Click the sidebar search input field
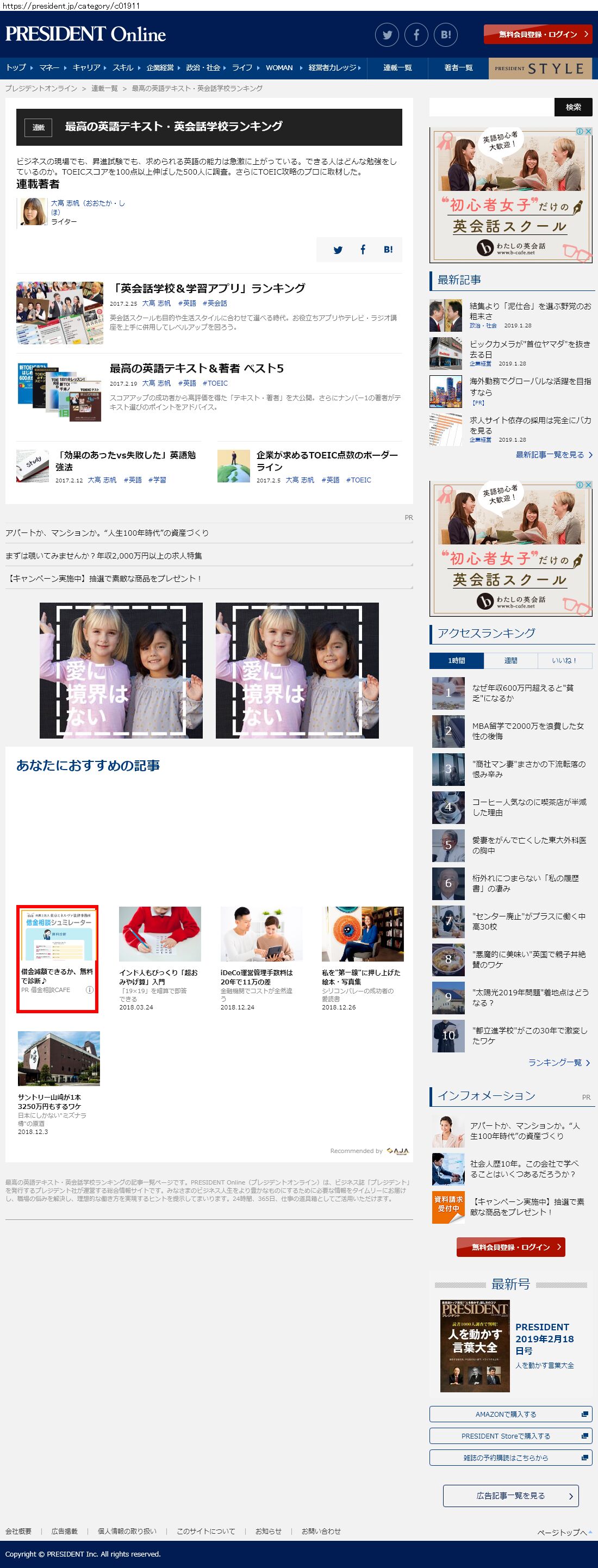The width and height of the screenshot is (598, 1568). (491, 107)
